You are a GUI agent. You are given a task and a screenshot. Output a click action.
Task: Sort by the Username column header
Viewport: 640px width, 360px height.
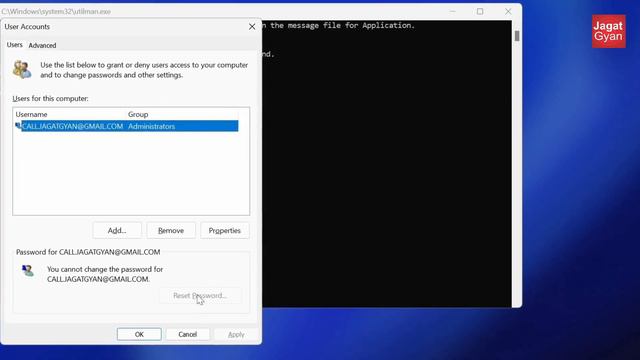(31, 114)
